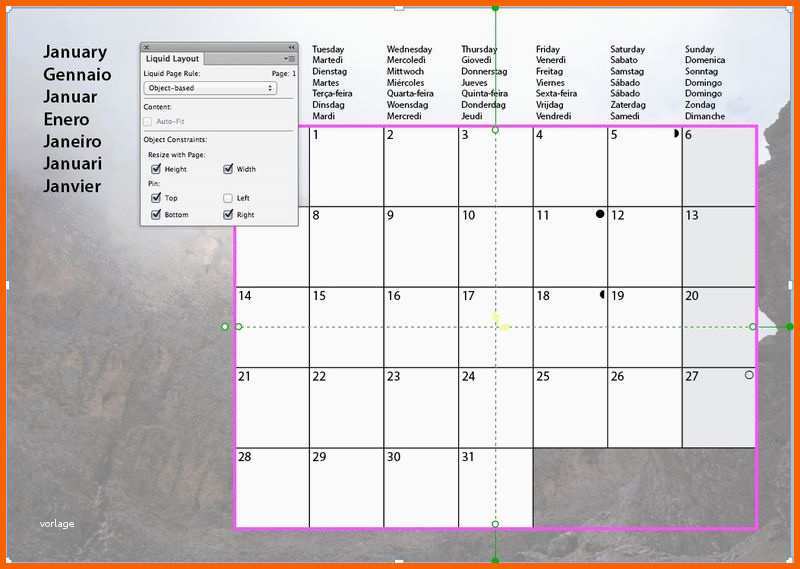Click the filled green pin handle at right page edge
The height and width of the screenshot is (569, 800).
pos(790,327)
